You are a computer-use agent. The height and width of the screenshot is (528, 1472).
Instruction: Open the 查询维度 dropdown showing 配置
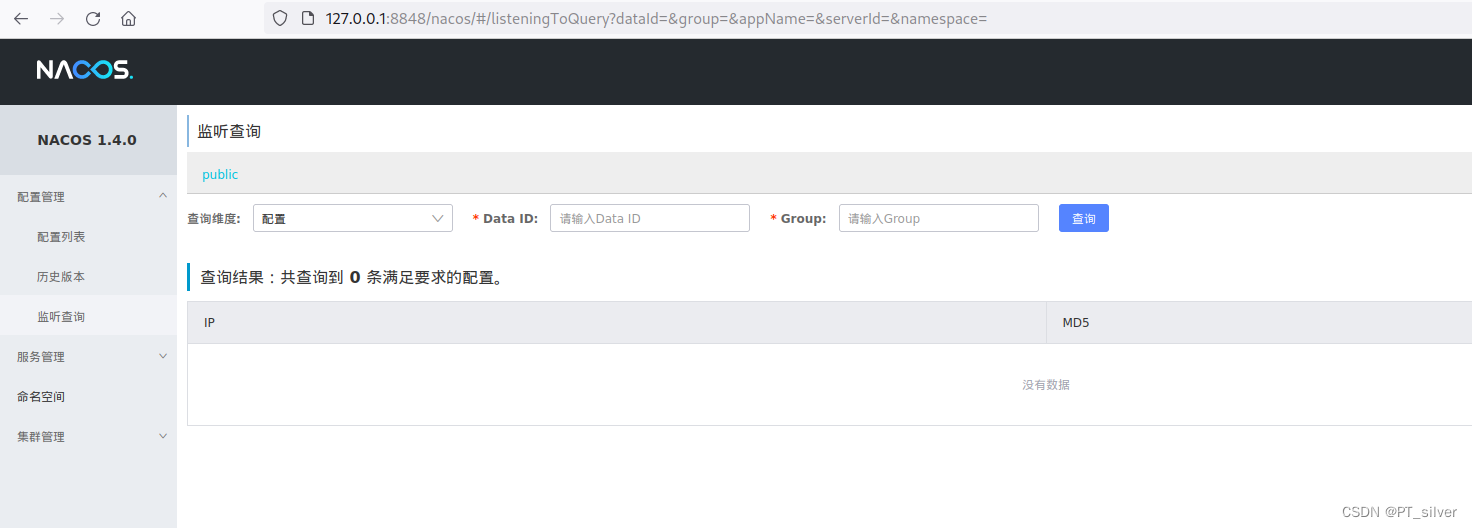pyautogui.click(x=353, y=218)
